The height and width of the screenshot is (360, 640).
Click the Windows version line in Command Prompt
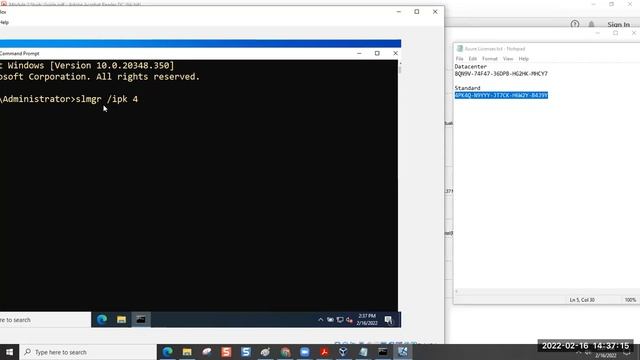pyautogui.click(x=87, y=66)
